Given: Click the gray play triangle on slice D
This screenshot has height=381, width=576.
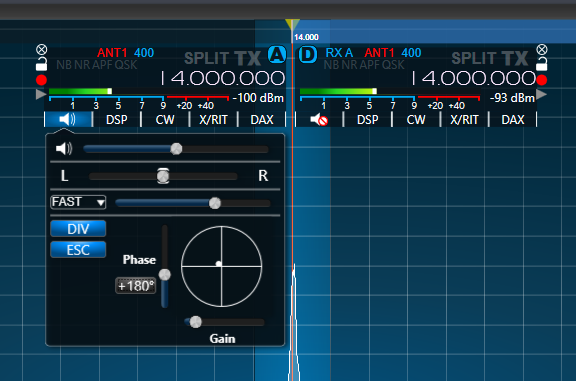Looking at the screenshot, I should tap(541, 94).
